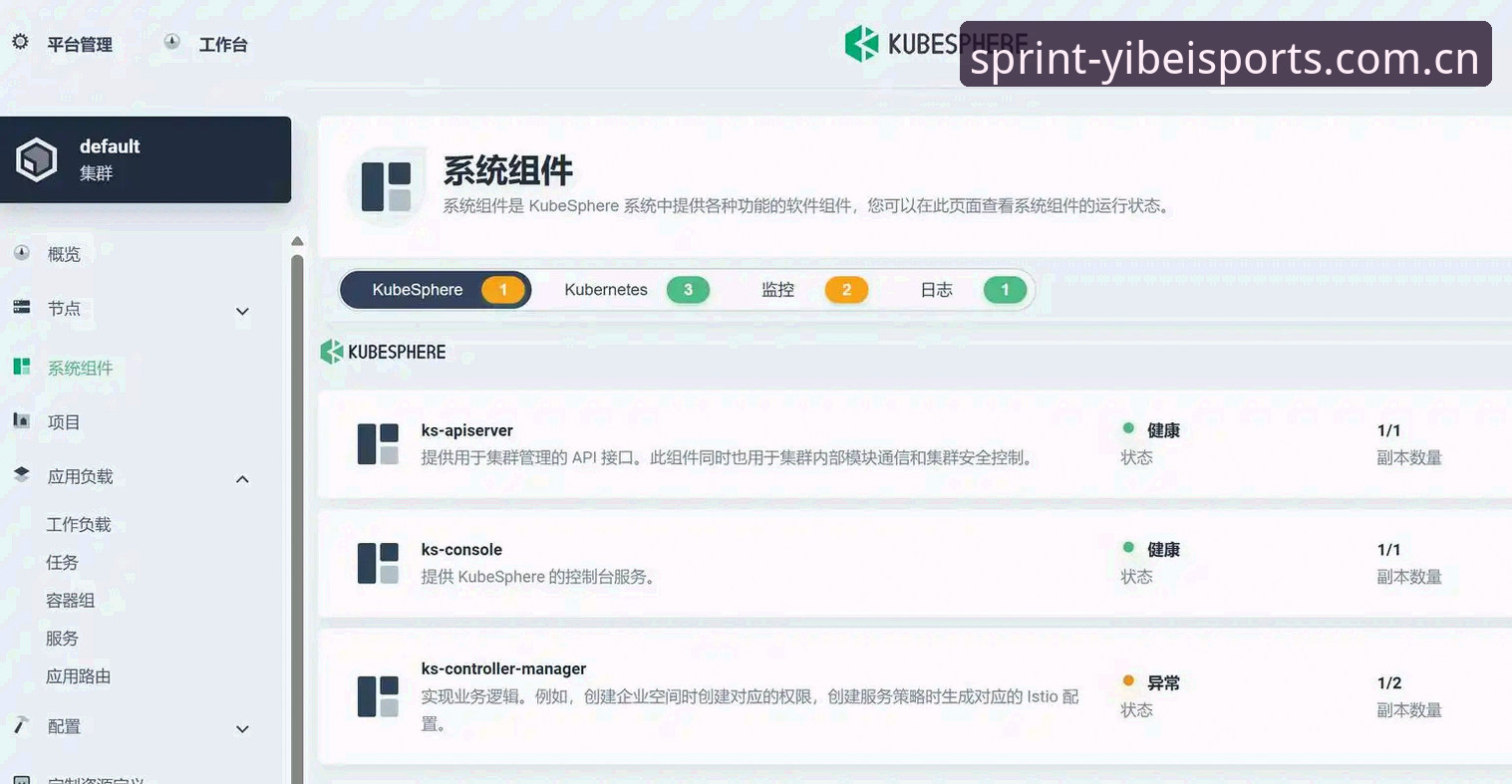Click the 系统组件 page title heading
This screenshot has width=1512, height=784.
[507, 170]
